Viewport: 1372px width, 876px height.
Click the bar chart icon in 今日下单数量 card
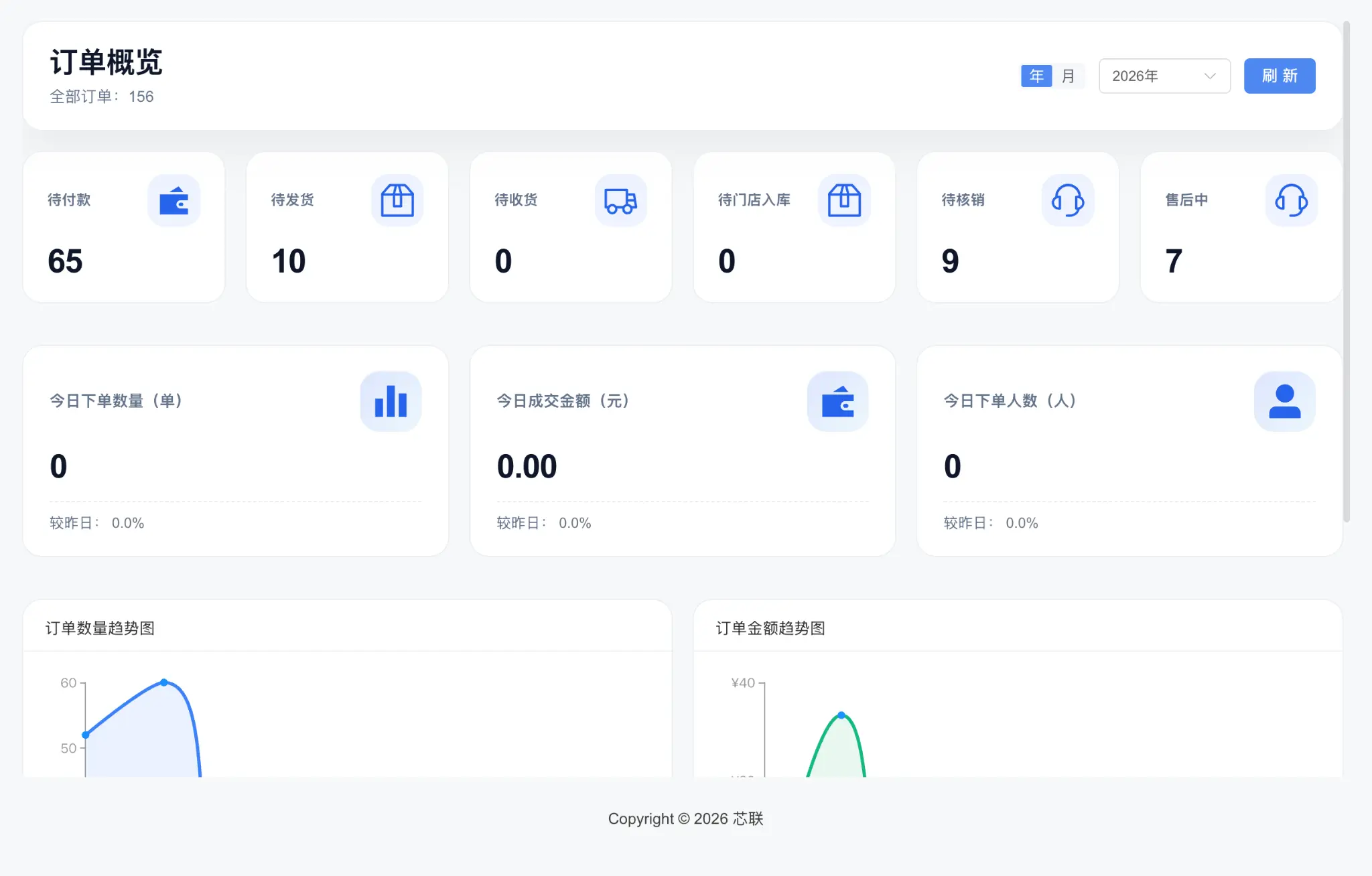click(x=391, y=401)
